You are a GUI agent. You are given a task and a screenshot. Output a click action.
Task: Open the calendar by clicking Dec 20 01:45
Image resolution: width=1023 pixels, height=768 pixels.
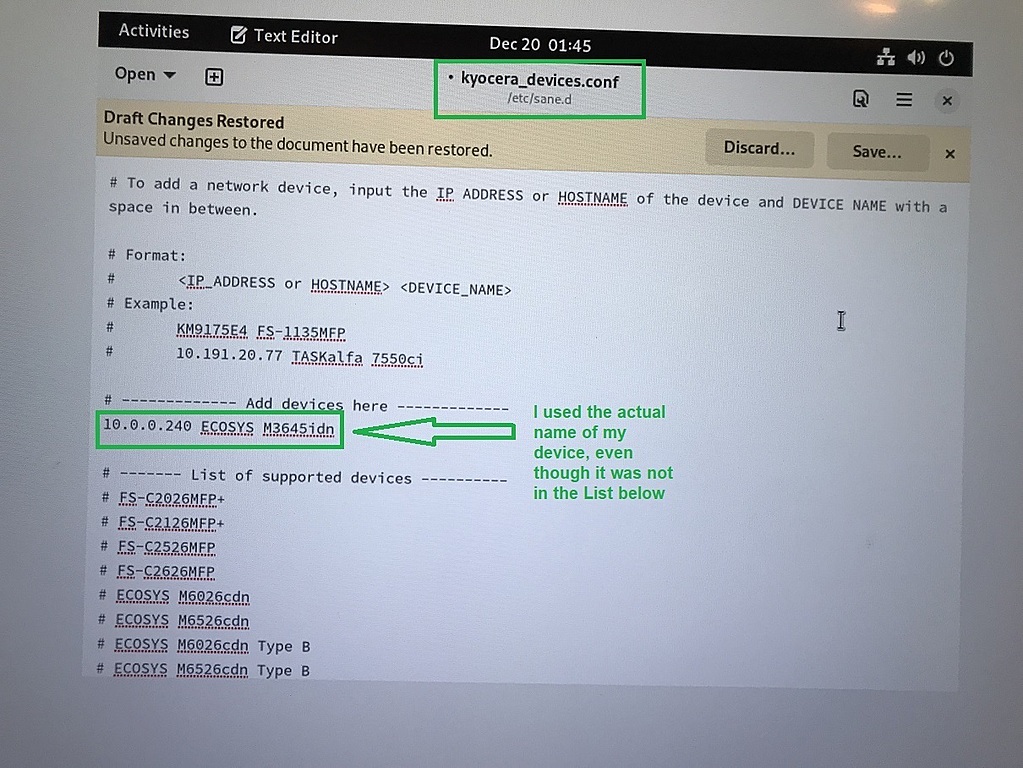coord(539,44)
